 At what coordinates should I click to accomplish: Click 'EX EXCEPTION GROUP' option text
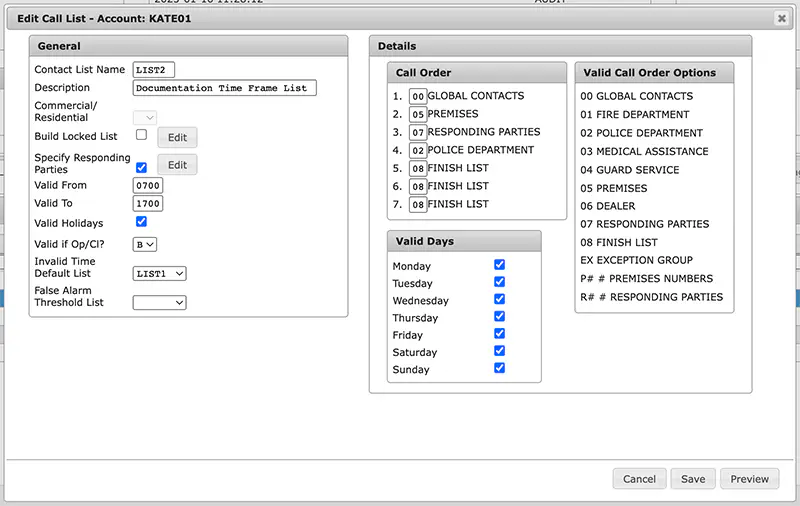pos(636,260)
